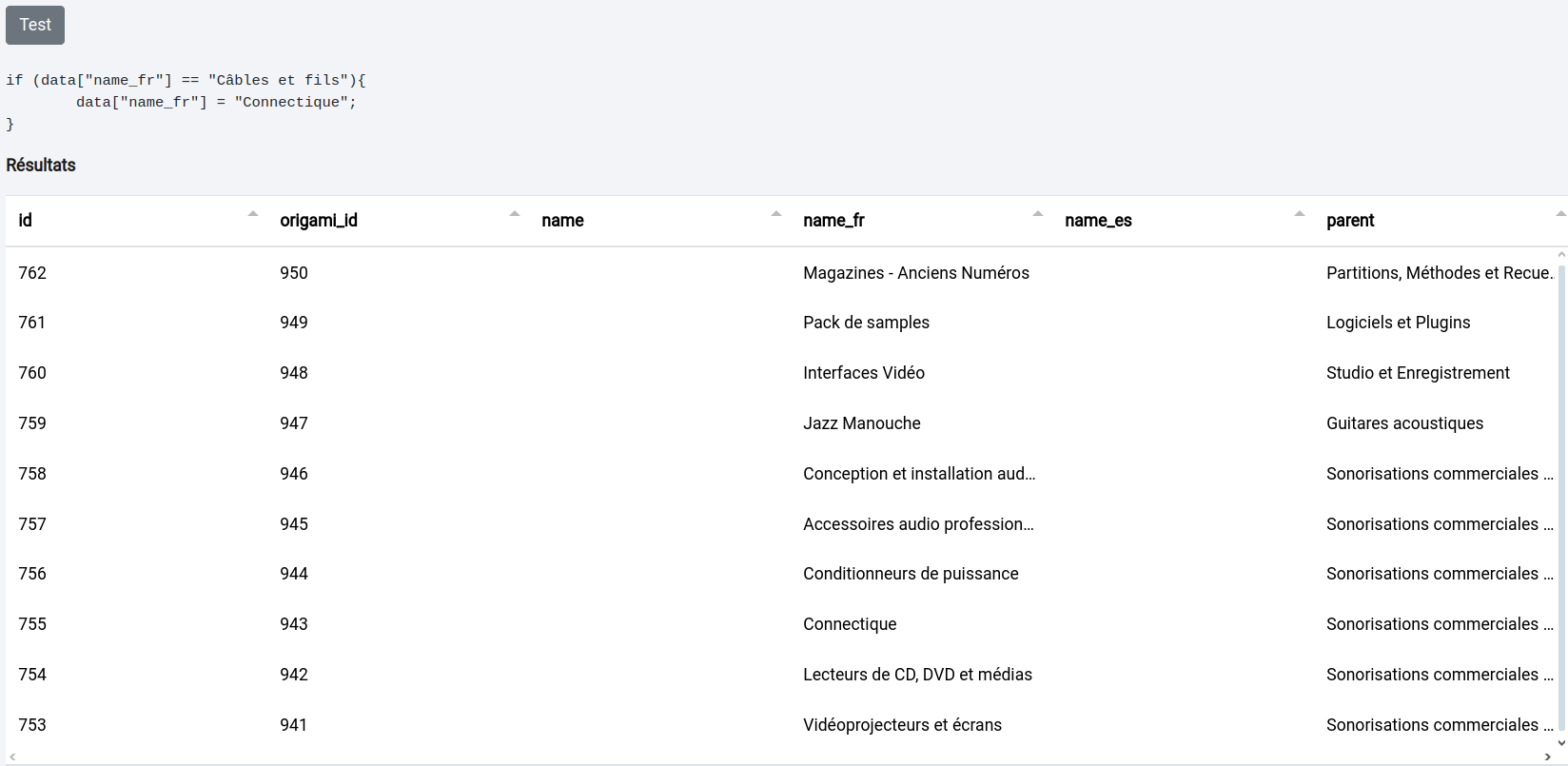Select the "Pack de samples" cell
This screenshot has height=766, width=1568.
click(x=866, y=323)
